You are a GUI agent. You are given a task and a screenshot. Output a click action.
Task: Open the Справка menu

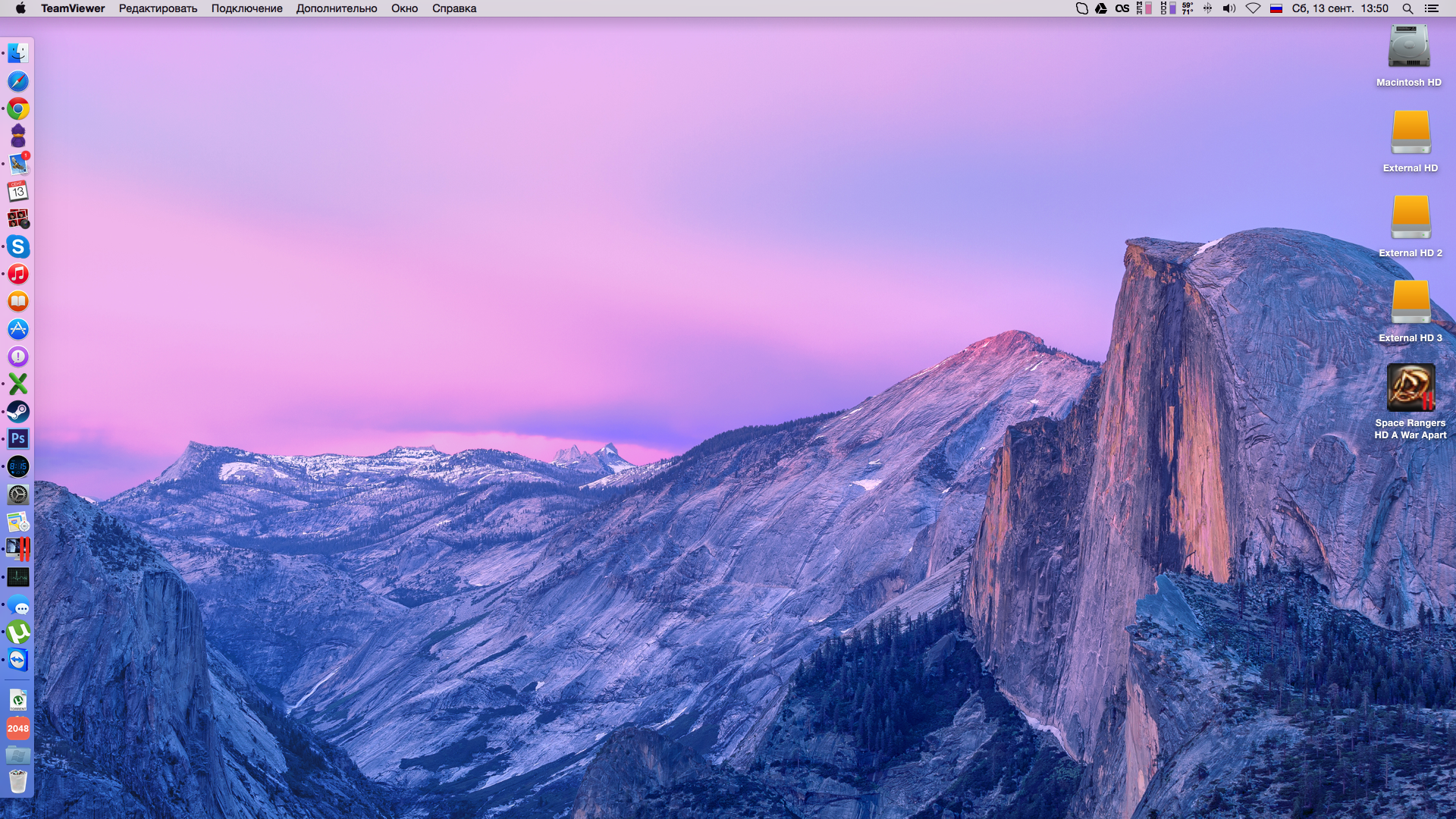(x=453, y=8)
